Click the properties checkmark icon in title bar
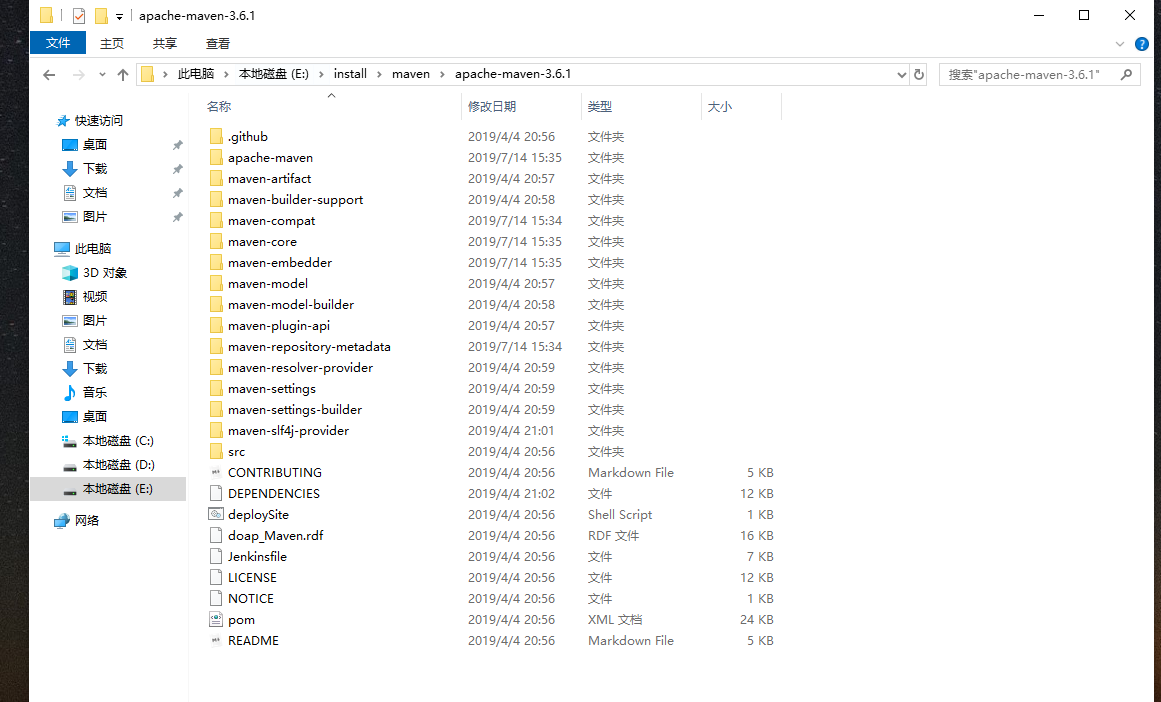The image size is (1161, 702). pyautogui.click(x=78, y=16)
